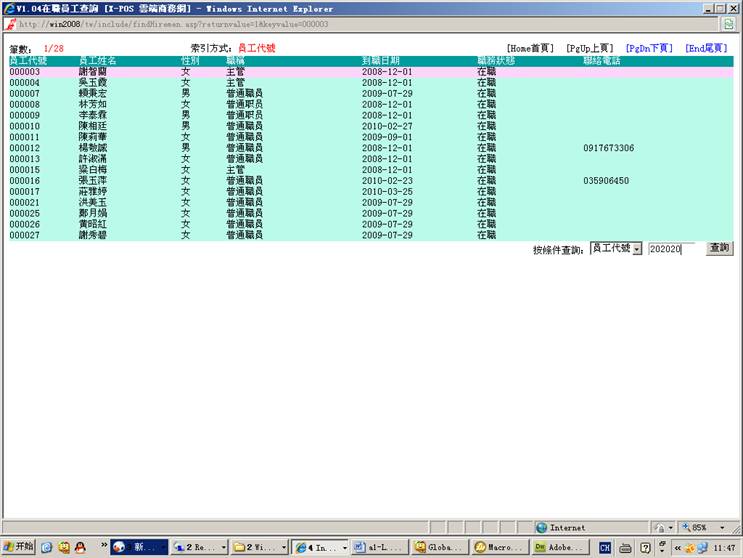Open the Macro taskbar application
This screenshot has height=558, width=743.
pos(499,547)
